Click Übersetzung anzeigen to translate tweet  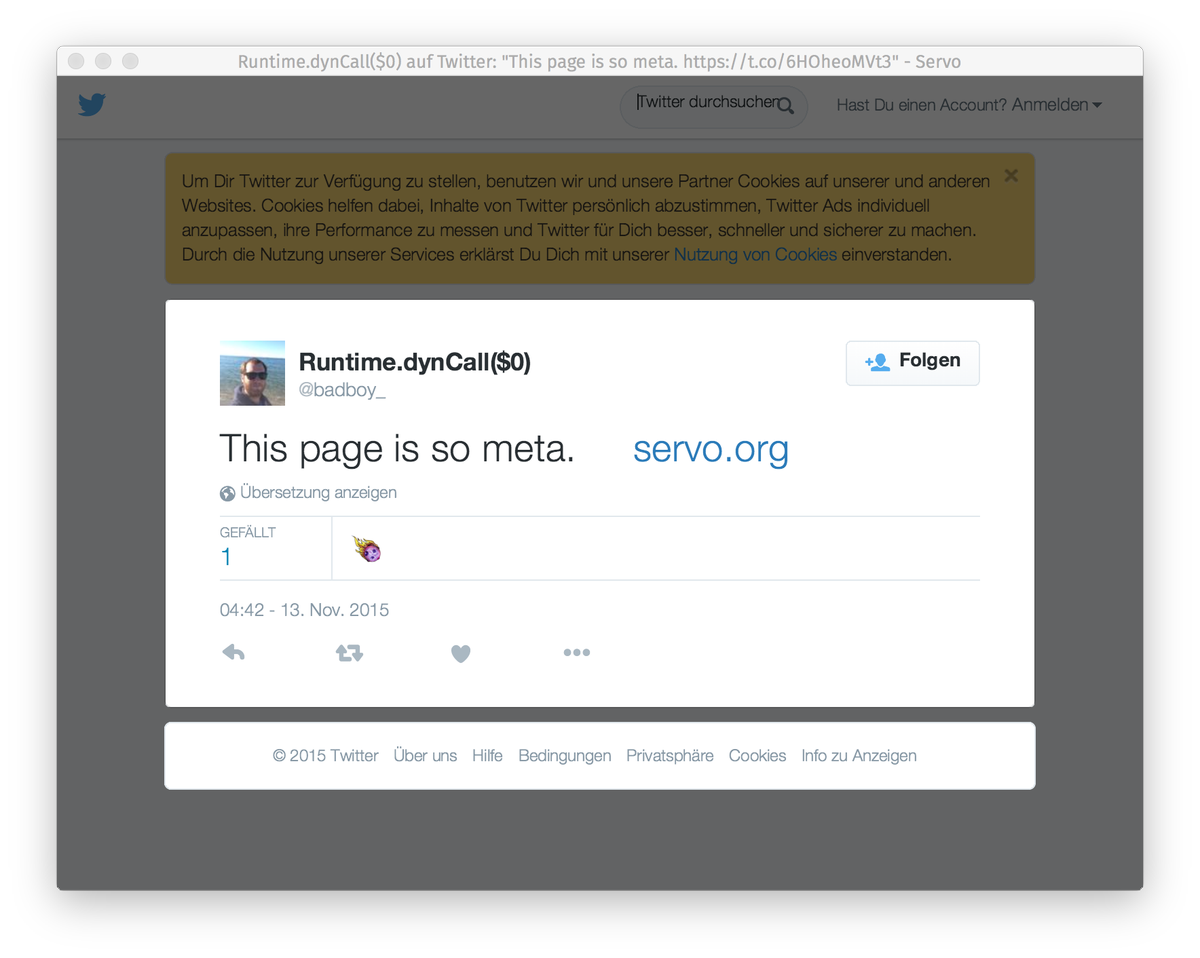318,493
